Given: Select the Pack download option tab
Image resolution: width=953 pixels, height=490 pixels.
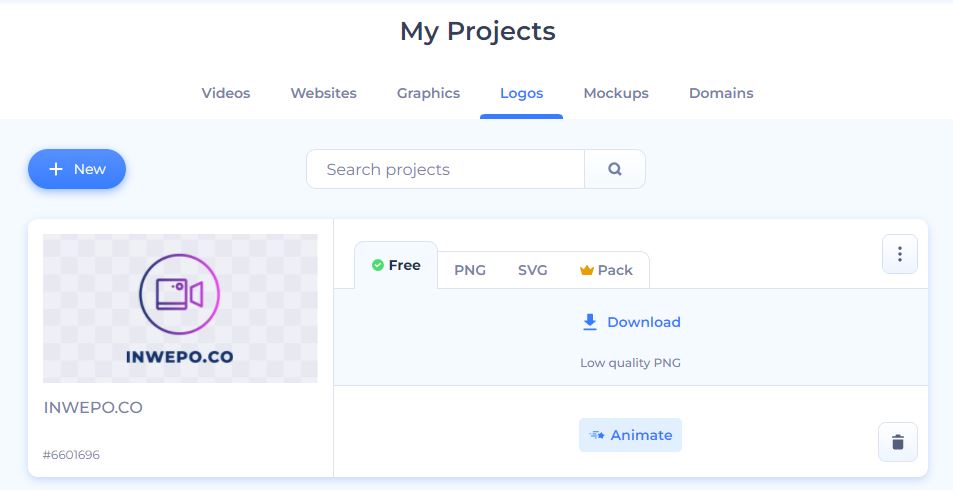Looking at the screenshot, I should [607, 270].
